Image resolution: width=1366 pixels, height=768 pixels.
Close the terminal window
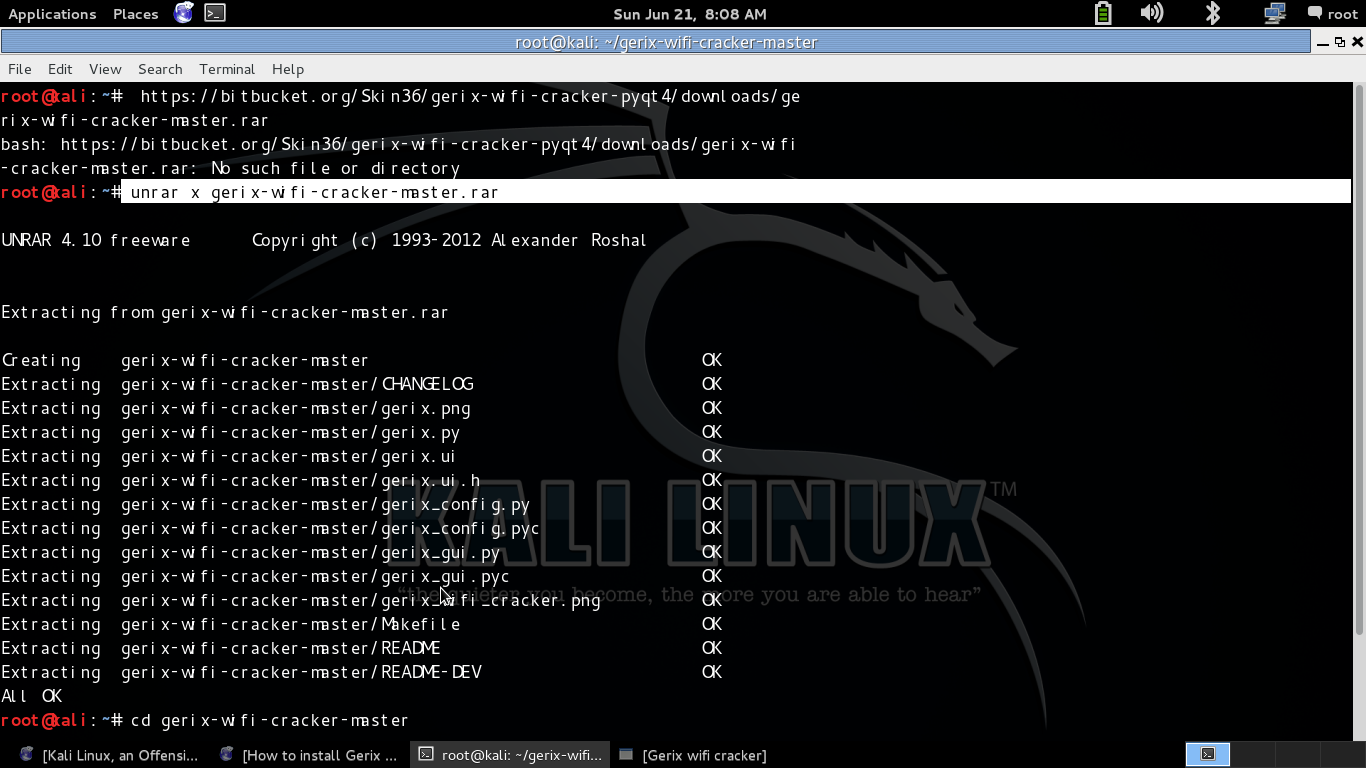pos(1357,42)
